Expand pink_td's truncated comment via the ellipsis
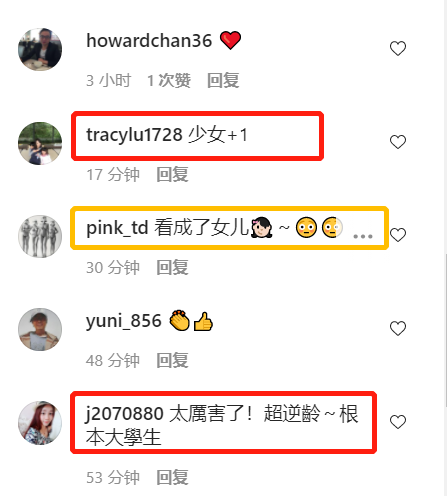This screenshot has width=447, height=496. [363, 236]
